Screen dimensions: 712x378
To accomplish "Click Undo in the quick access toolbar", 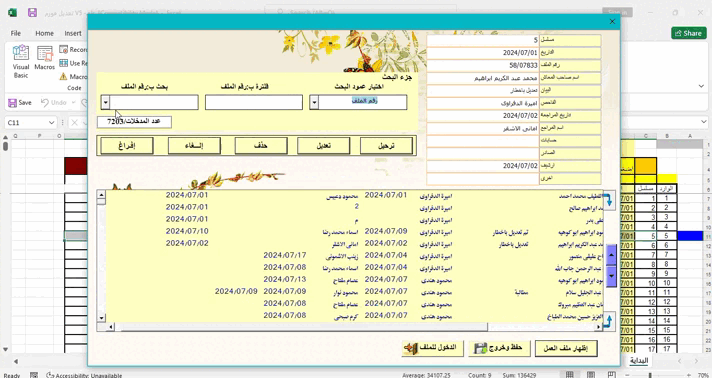I will [54, 103].
